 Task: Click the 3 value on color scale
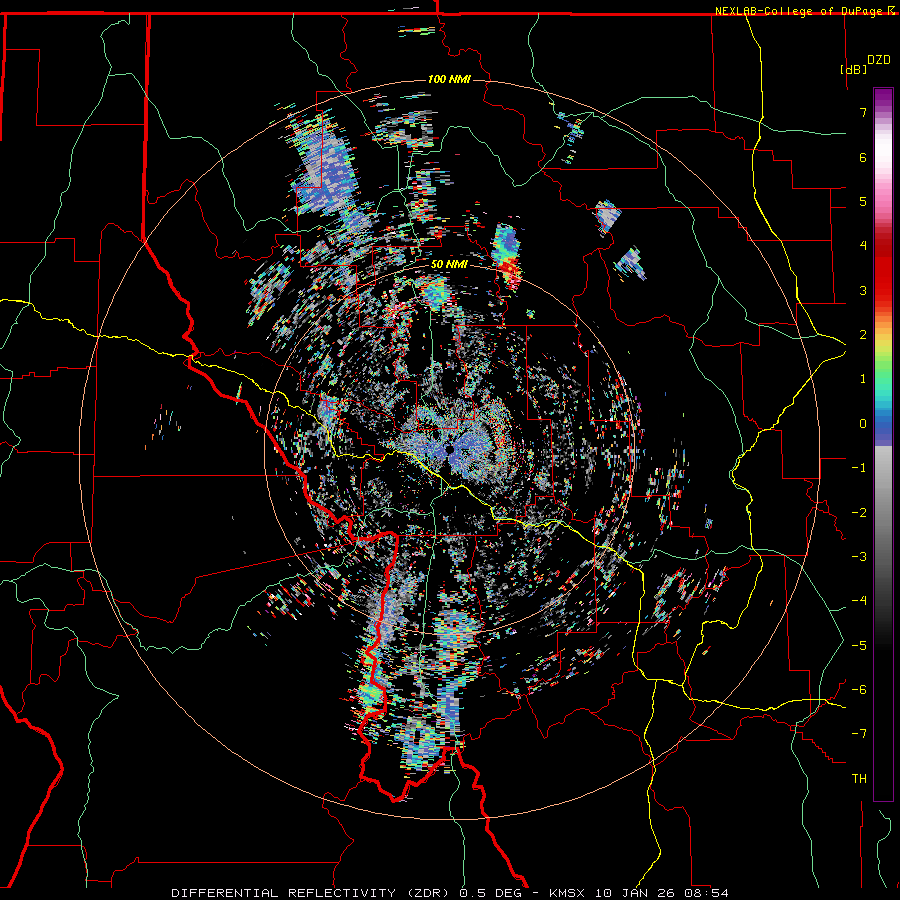[x=863, y=290]
